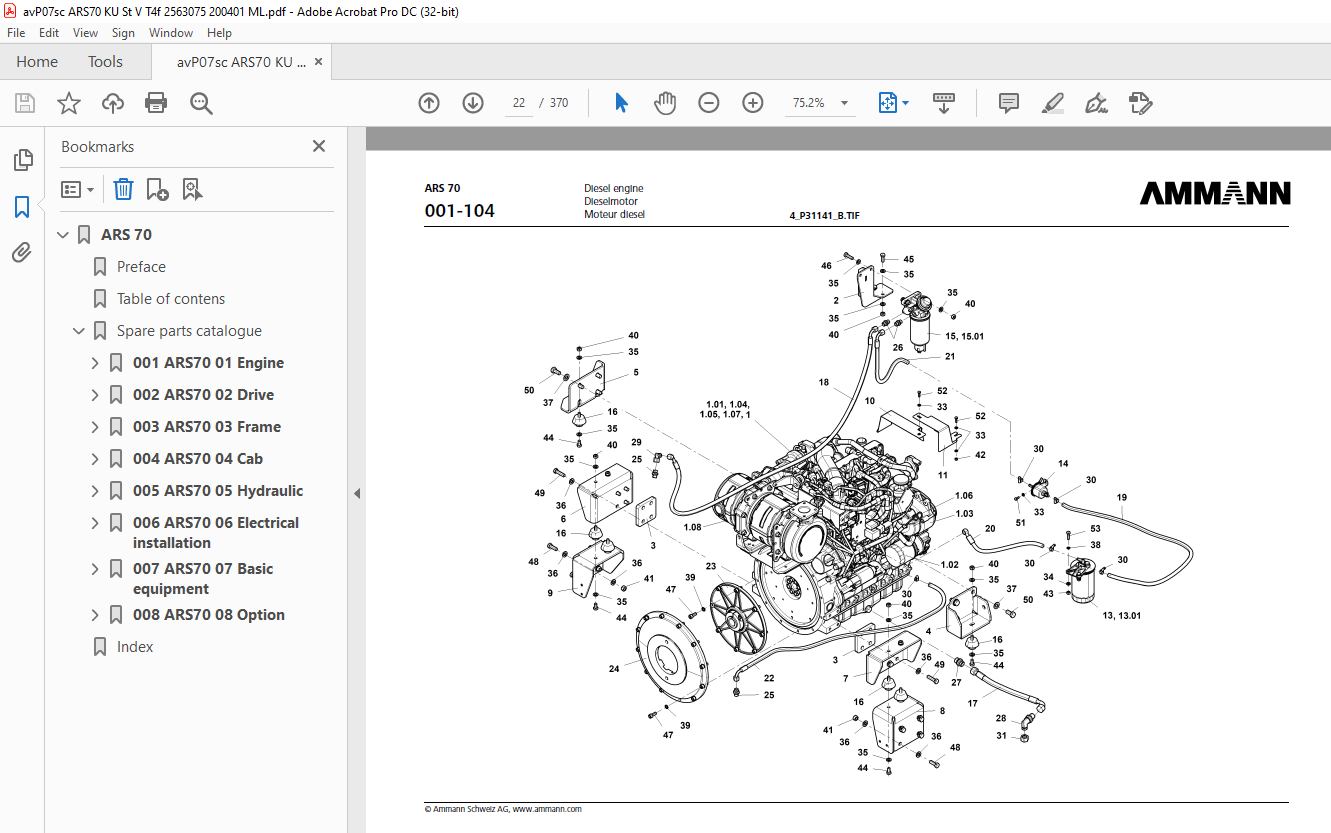Print the document with printer icon
1331x833 pixels.
(156, 103)
